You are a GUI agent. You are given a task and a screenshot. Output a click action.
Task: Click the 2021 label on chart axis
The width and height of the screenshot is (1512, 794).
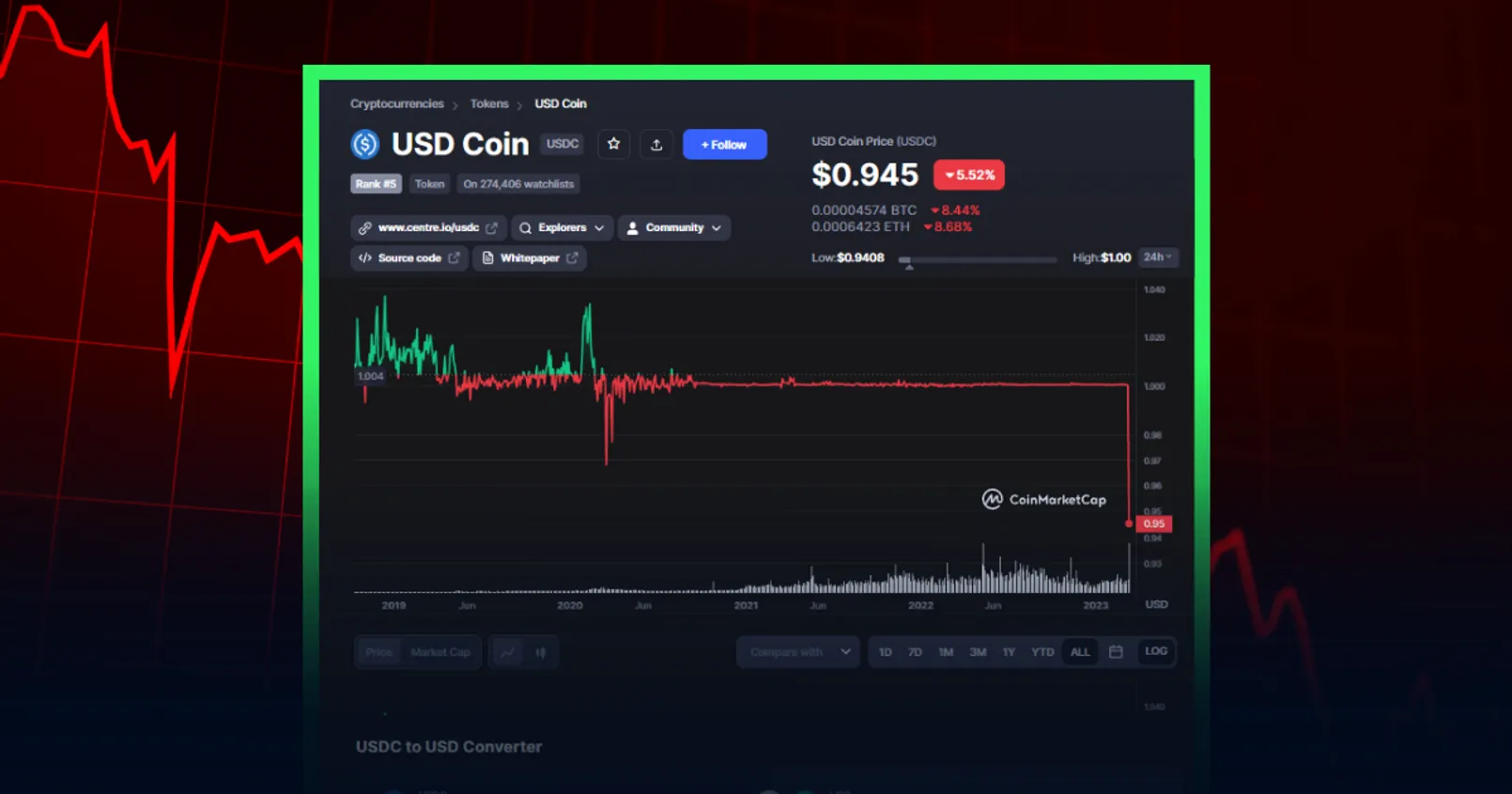coord(746,605)
